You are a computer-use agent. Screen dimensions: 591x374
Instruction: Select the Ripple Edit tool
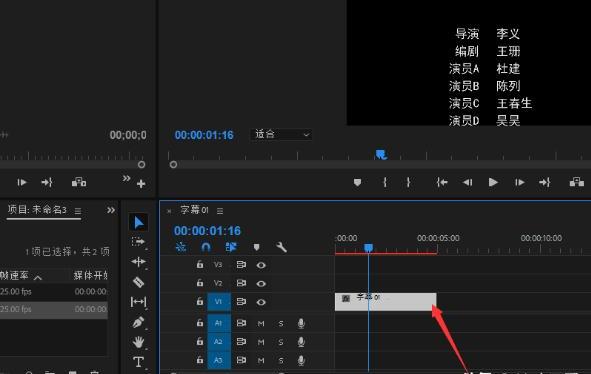point(138,262)
